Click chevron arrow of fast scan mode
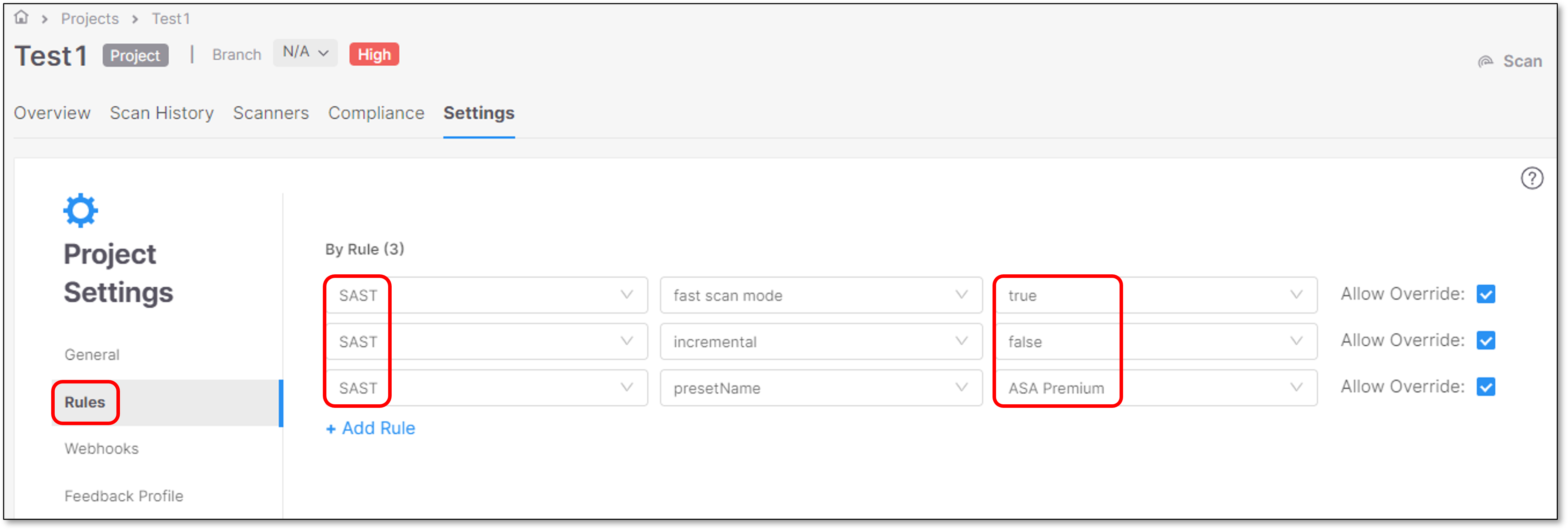Image resolution: width=1568 pixels, height=530 pixels. click(961, 295)
